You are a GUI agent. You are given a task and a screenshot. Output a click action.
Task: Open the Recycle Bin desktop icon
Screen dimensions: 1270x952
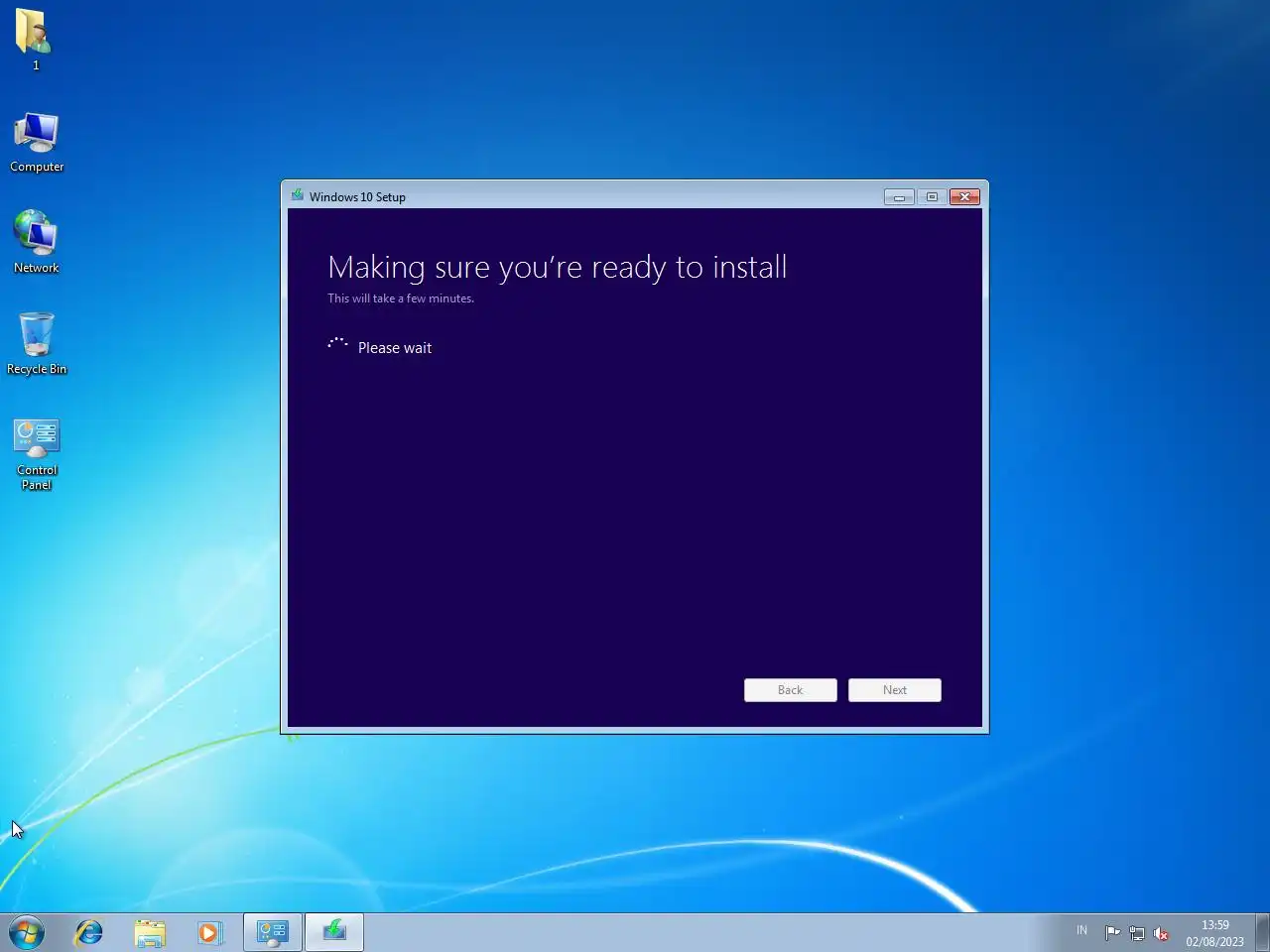pos(37,343)
